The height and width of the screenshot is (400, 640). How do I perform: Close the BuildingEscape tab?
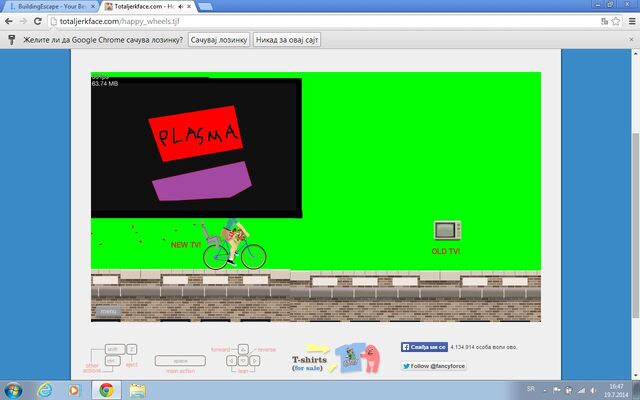pos(93,7)
